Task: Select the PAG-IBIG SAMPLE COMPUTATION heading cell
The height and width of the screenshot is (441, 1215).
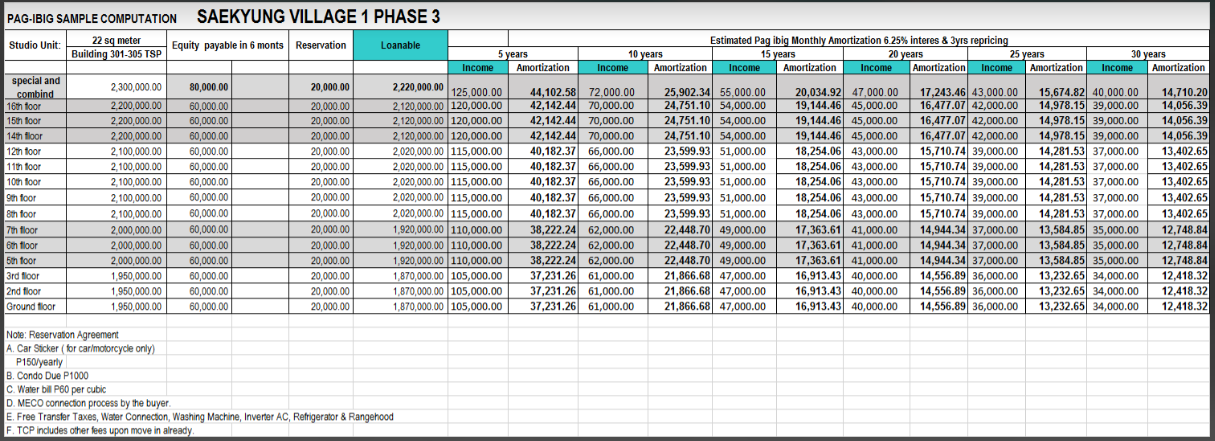Action: click(x=92, y=19)
